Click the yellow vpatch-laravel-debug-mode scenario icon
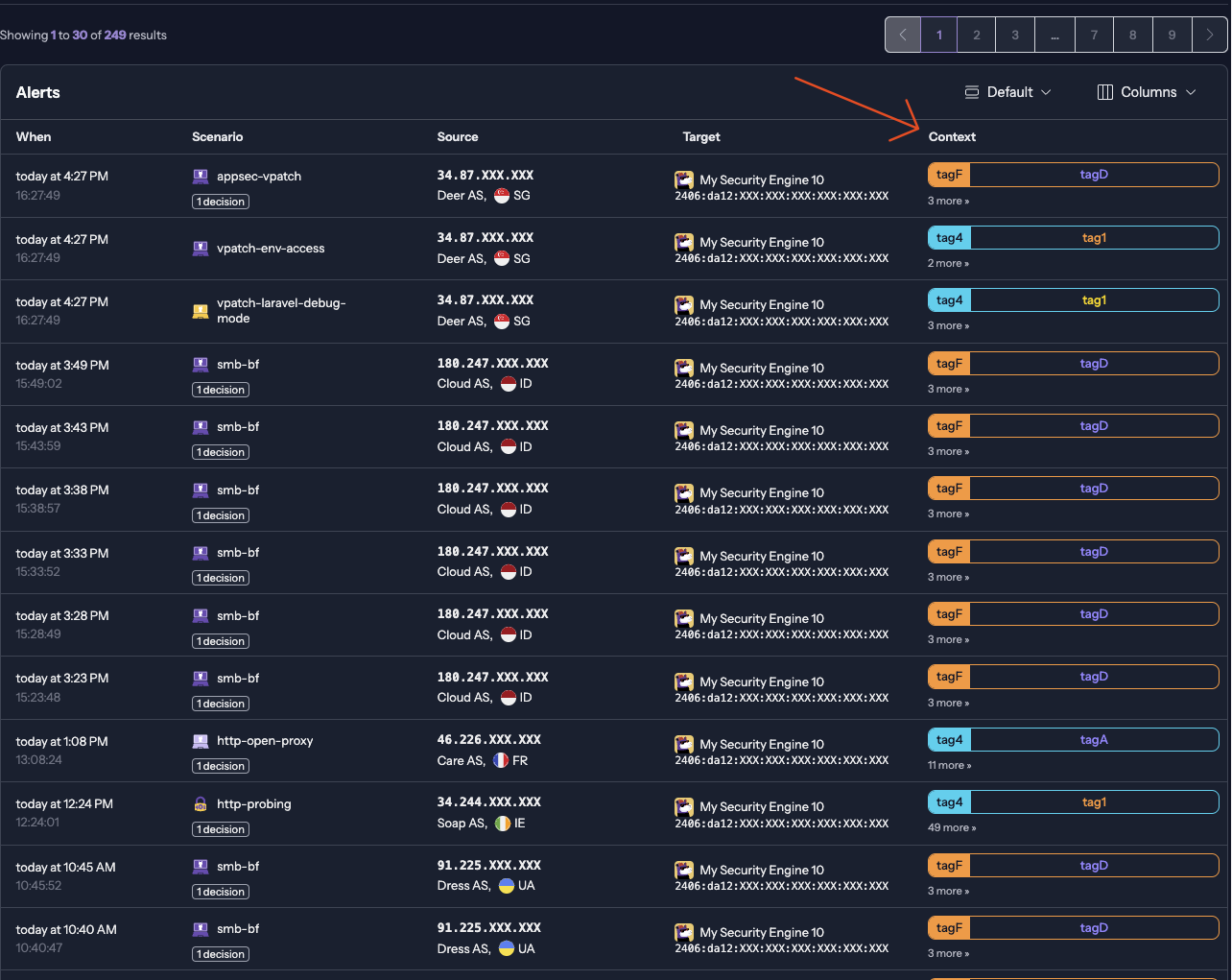The width and height of the screenshot is (1232, 980). (x=201, y=310)
